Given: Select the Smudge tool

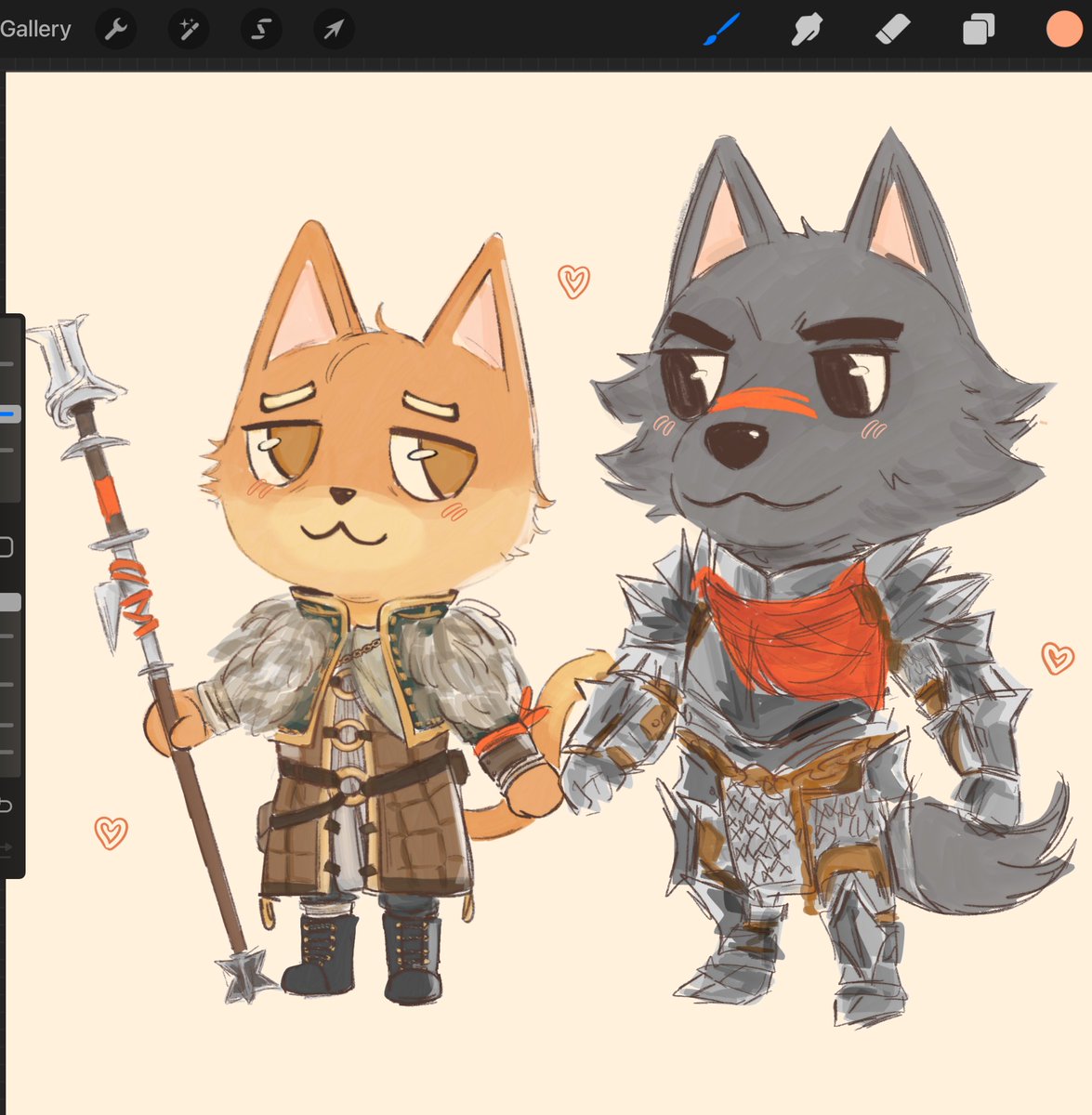Looking at the screenshot, I should click(807, 30).
